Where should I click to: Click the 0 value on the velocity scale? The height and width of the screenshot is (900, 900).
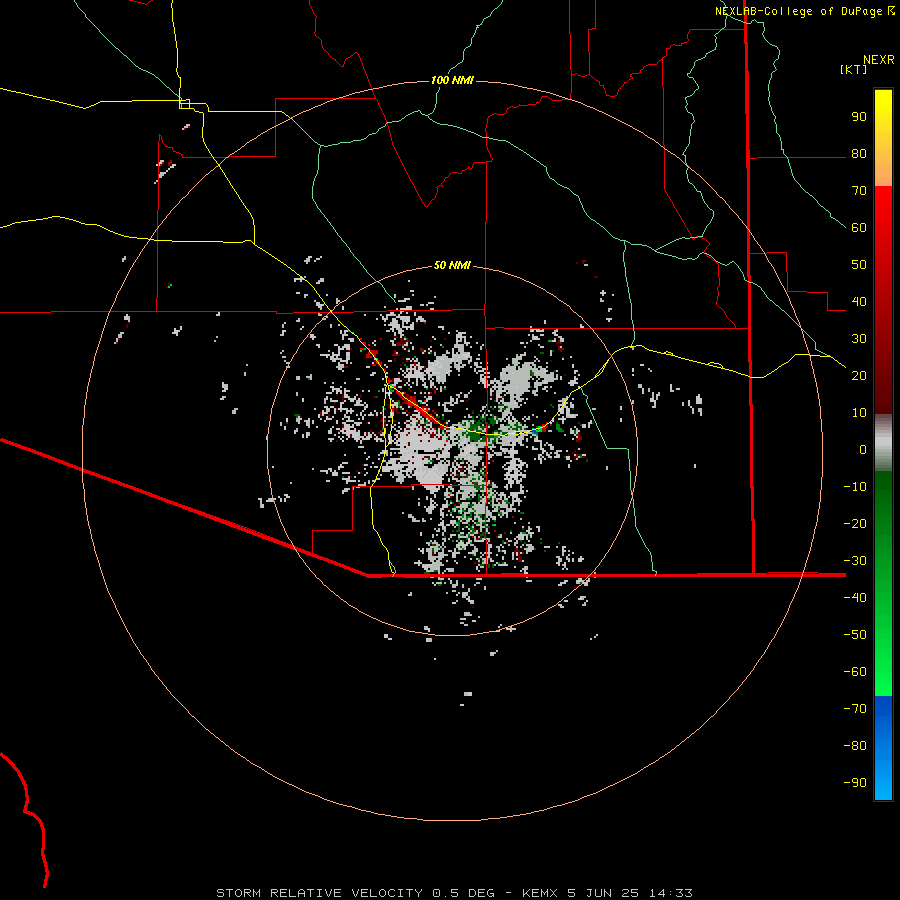tap(863, 449)
